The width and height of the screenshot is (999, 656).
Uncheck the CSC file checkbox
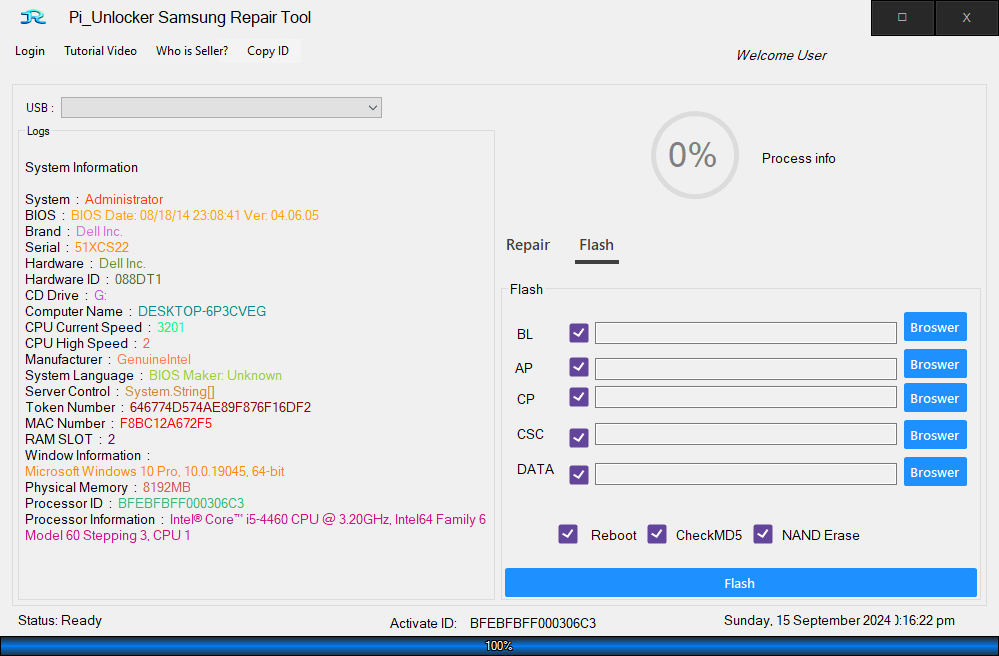578,435
